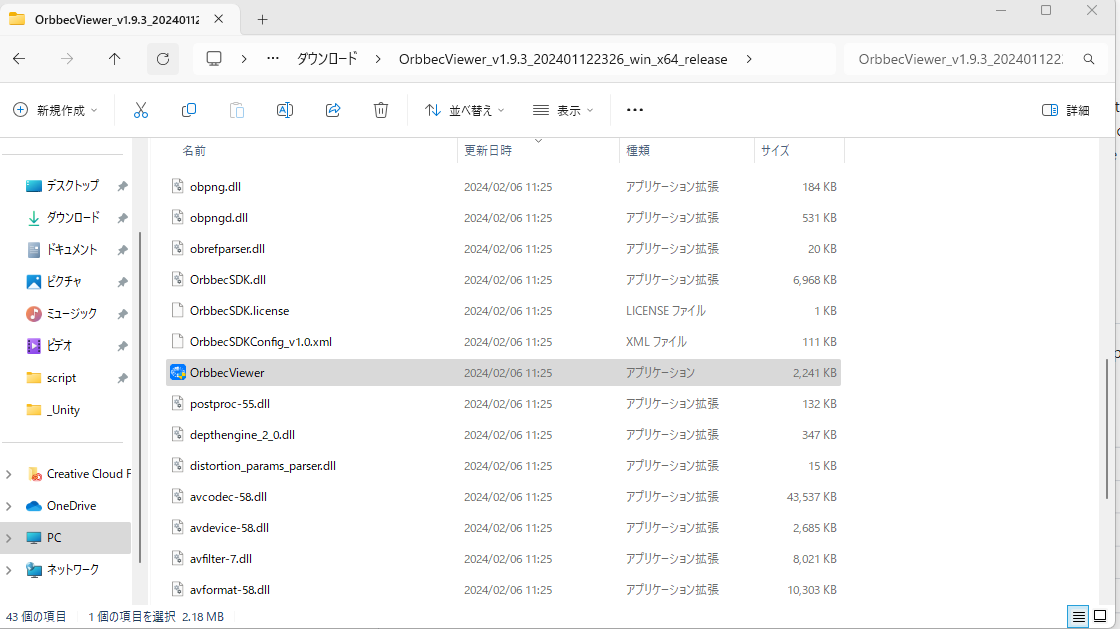Click the refresh icon to reload the folder

[163, 59]
